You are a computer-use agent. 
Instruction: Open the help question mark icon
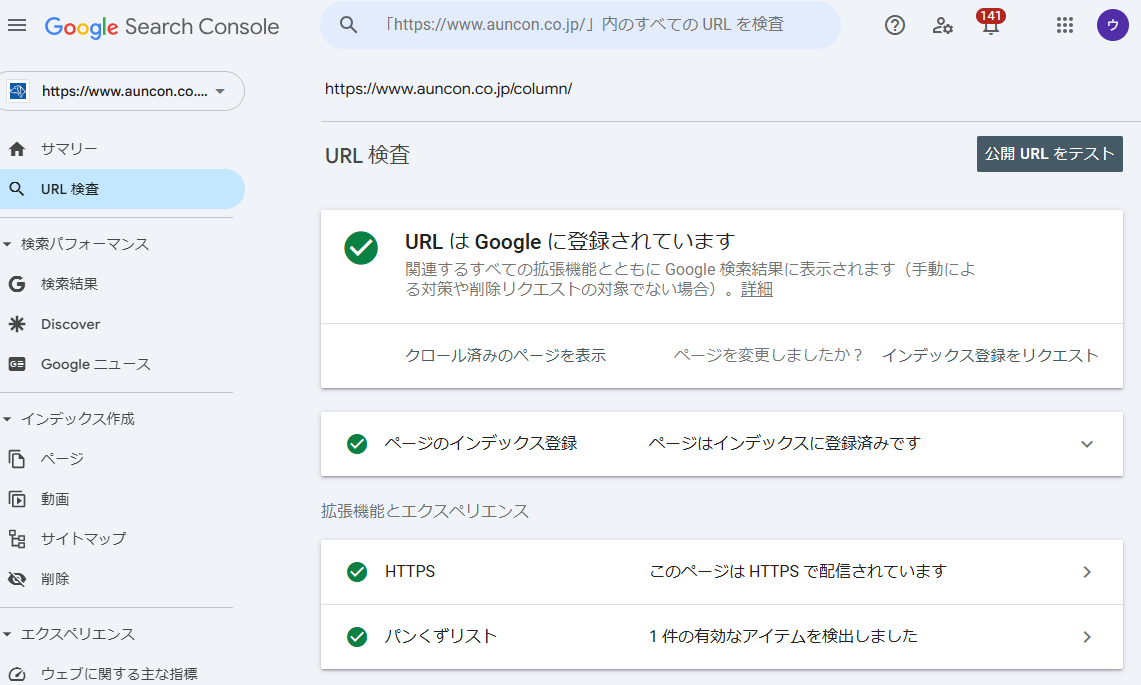(x=894, y=25)
